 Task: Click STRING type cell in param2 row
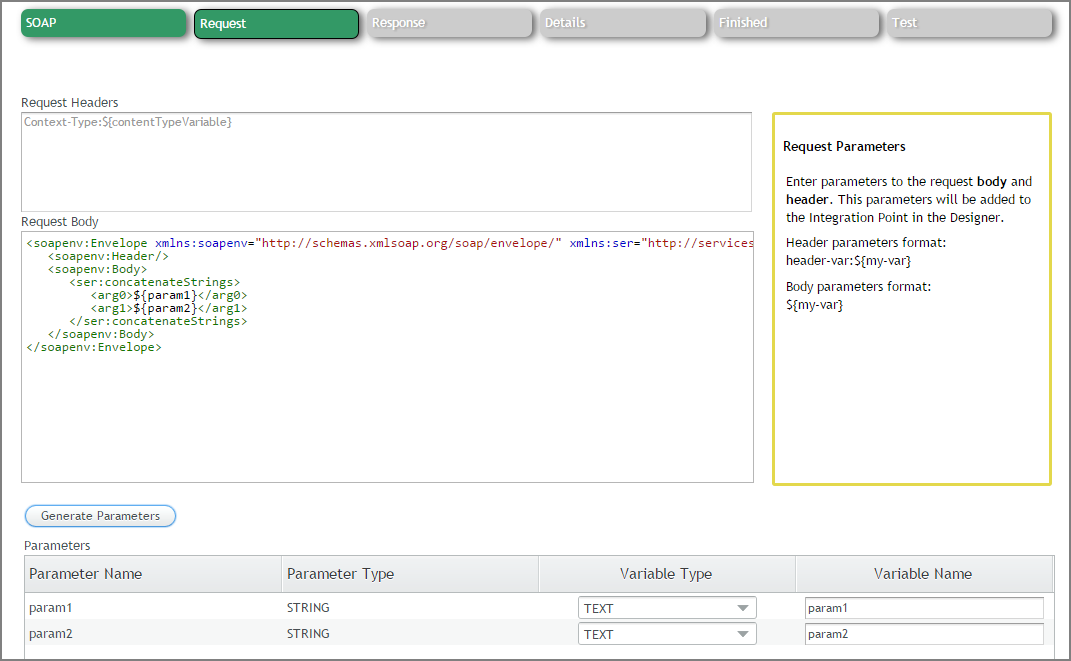point(308,634)
